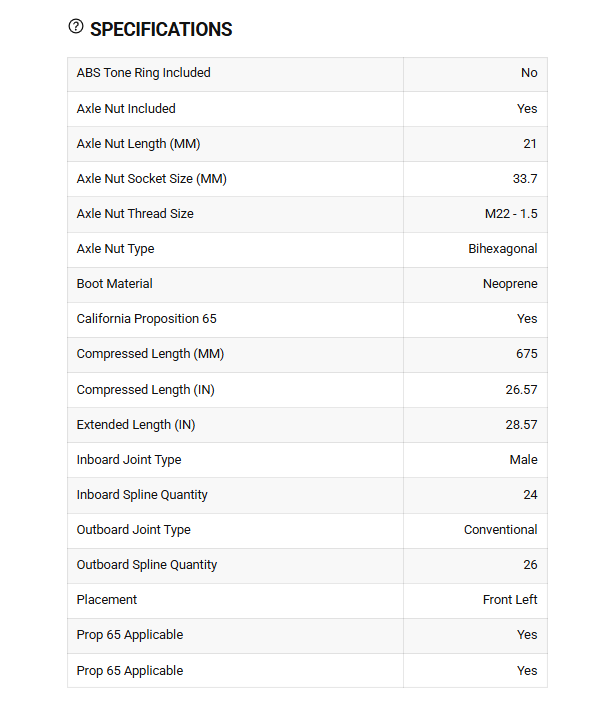
Task: Click the Extended Length value 28.57
Action: click(522, 425)
